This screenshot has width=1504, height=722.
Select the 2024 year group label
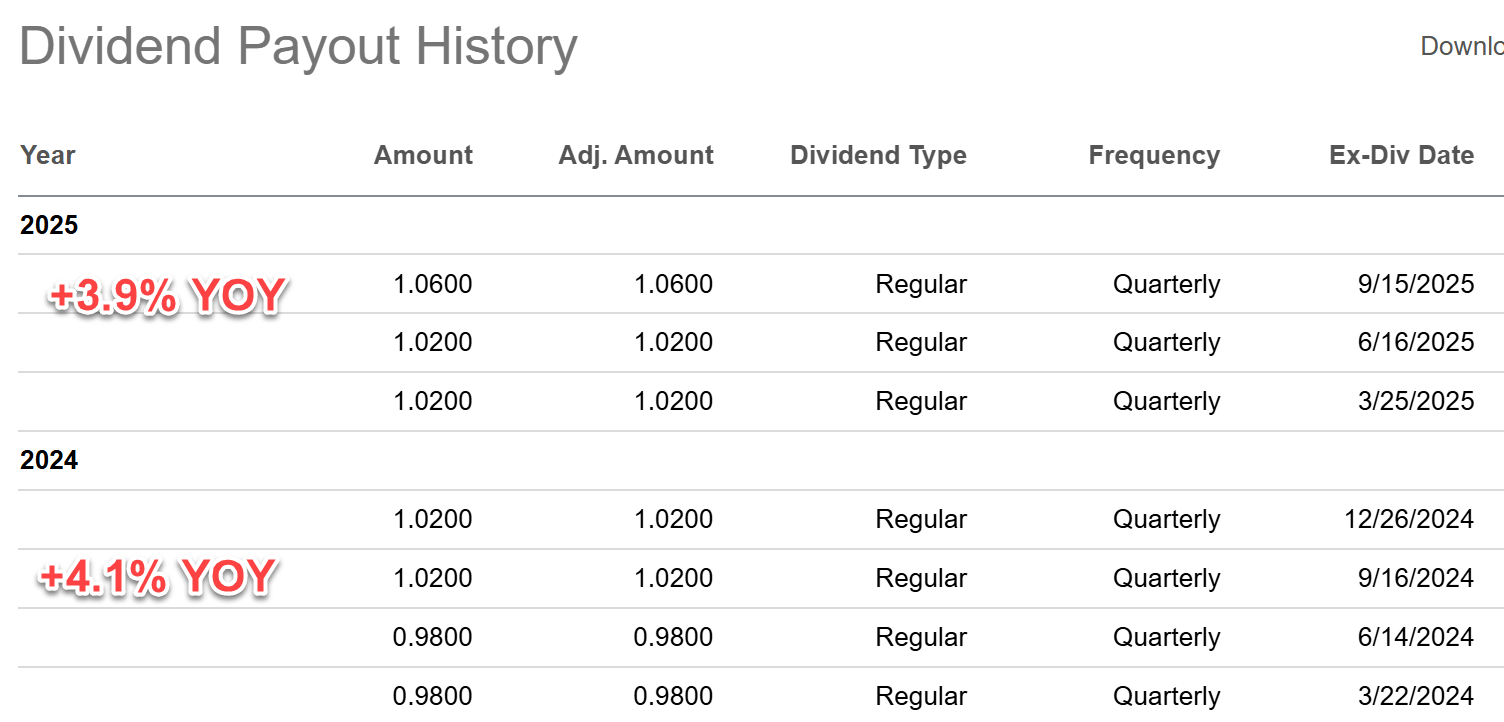[x=49, y=461]
